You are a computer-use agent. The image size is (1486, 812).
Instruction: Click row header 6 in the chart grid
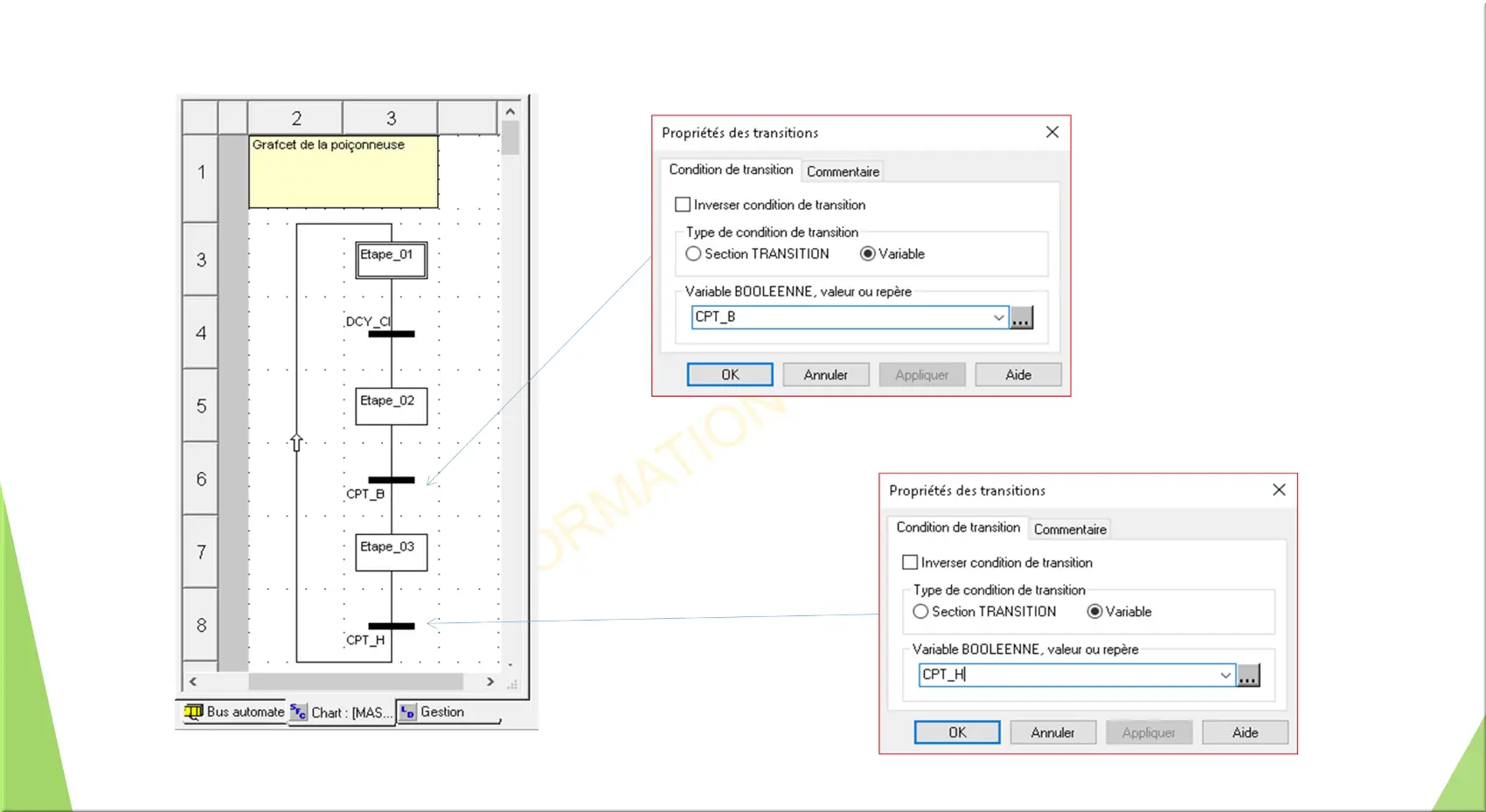pyautogui.click(x=201, y=479)
